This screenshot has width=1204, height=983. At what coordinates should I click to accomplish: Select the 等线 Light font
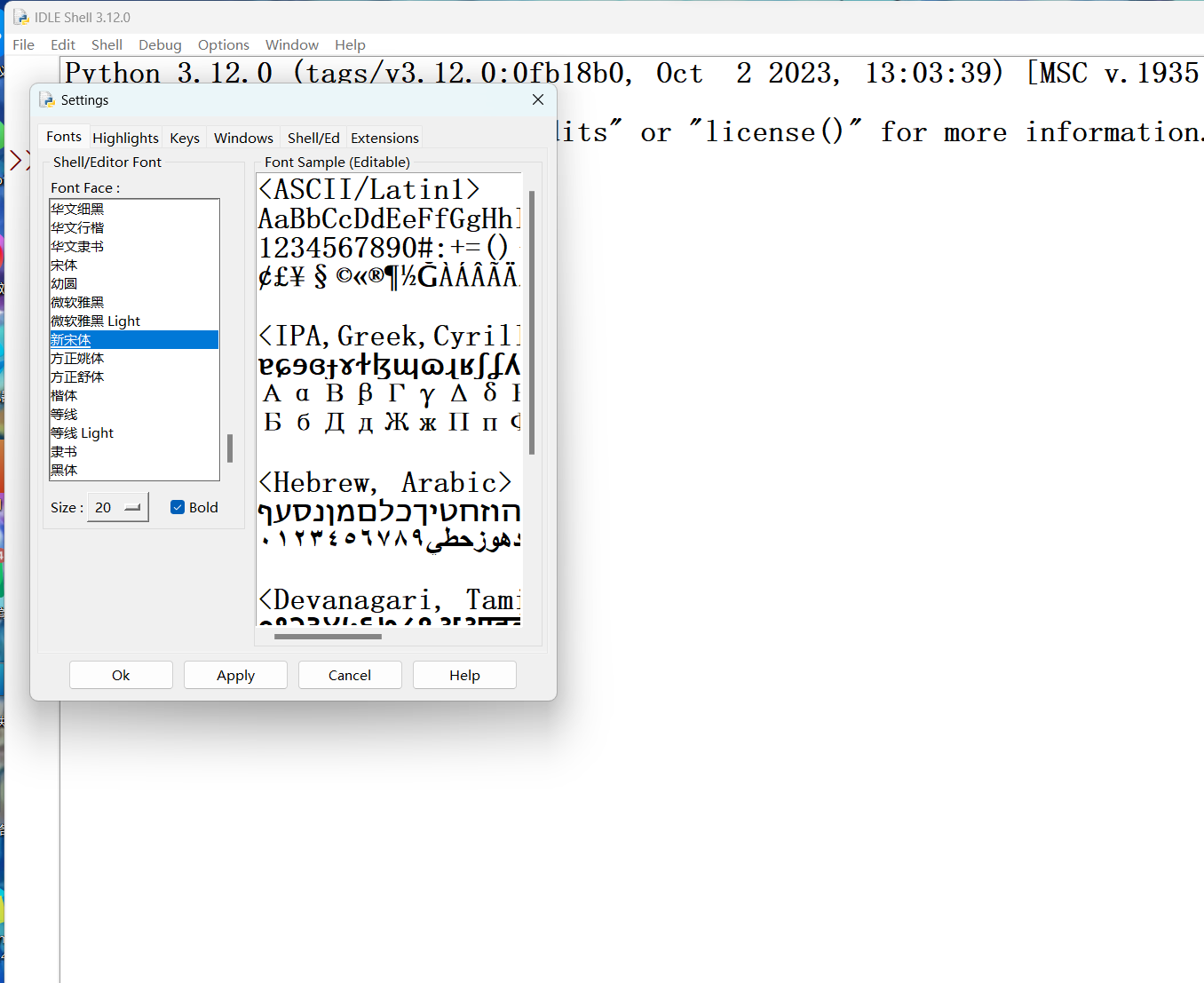click(x=134, y=432)
